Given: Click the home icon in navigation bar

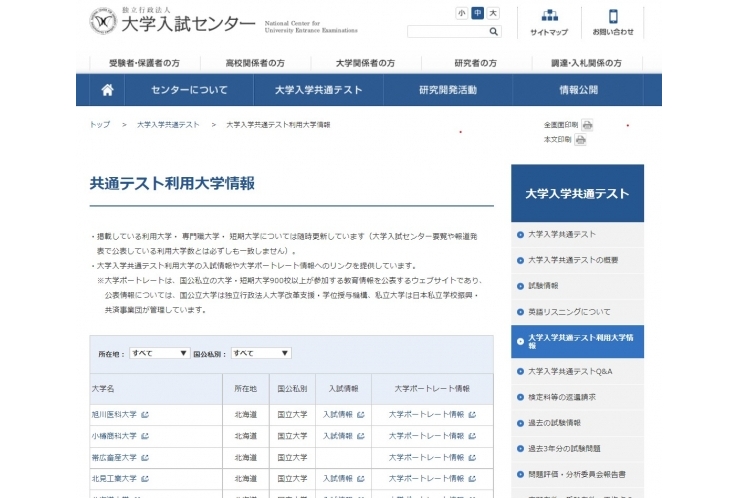Looking at the screenshot, I should coord(107,90).
